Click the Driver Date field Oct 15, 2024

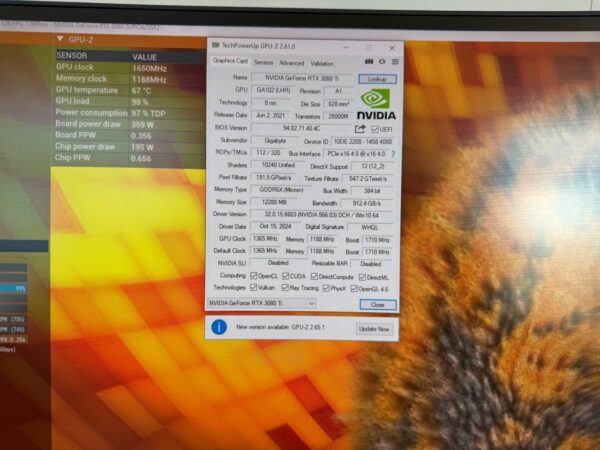click(x=276, y=226)
